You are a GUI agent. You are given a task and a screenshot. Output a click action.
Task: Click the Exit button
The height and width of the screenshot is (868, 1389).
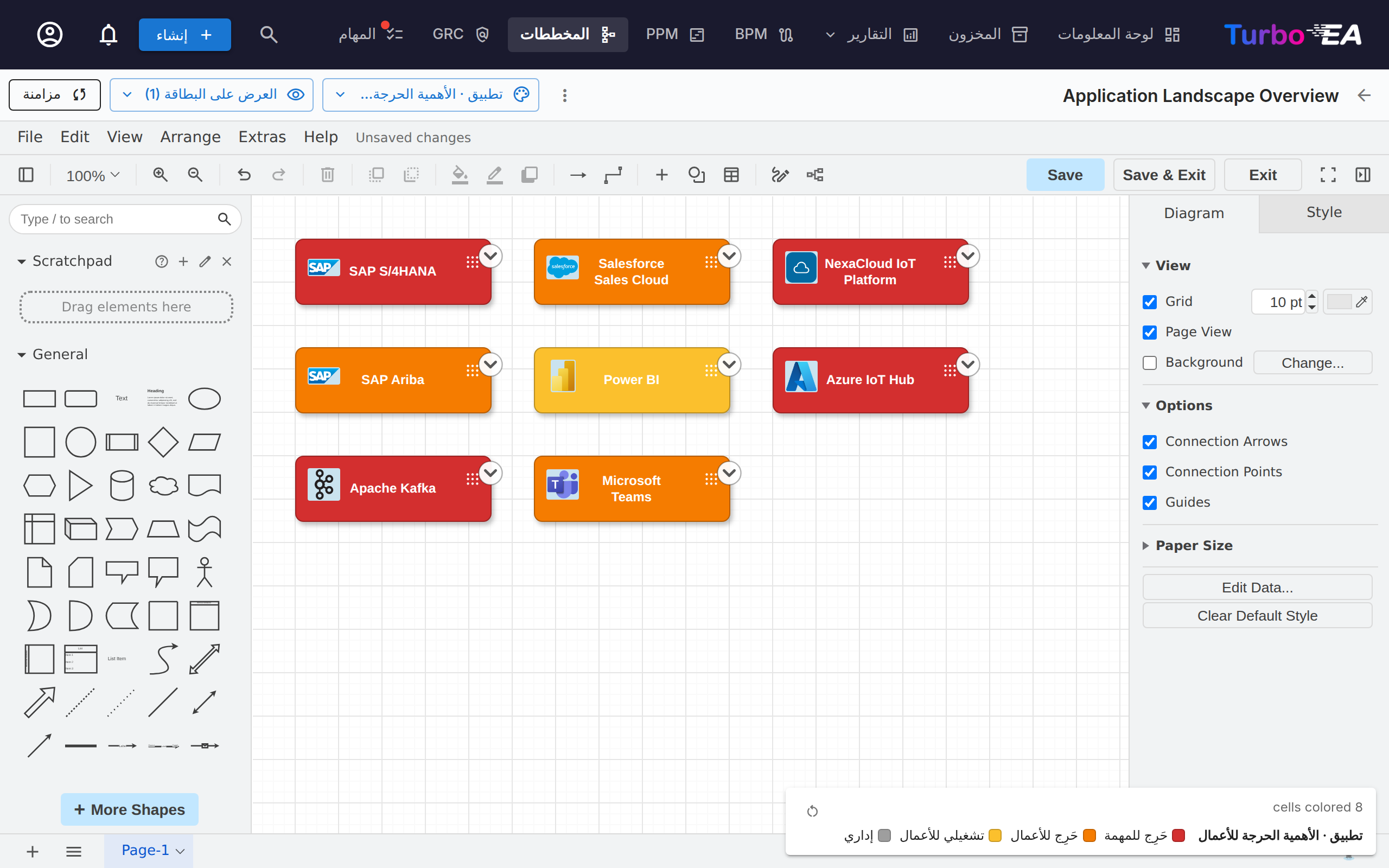pyautogui.click(x=1263, y=175)
